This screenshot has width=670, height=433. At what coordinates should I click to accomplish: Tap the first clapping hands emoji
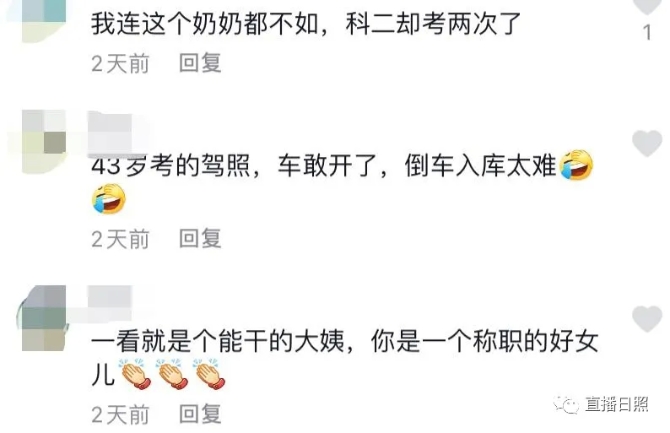[x=135, y=374]
